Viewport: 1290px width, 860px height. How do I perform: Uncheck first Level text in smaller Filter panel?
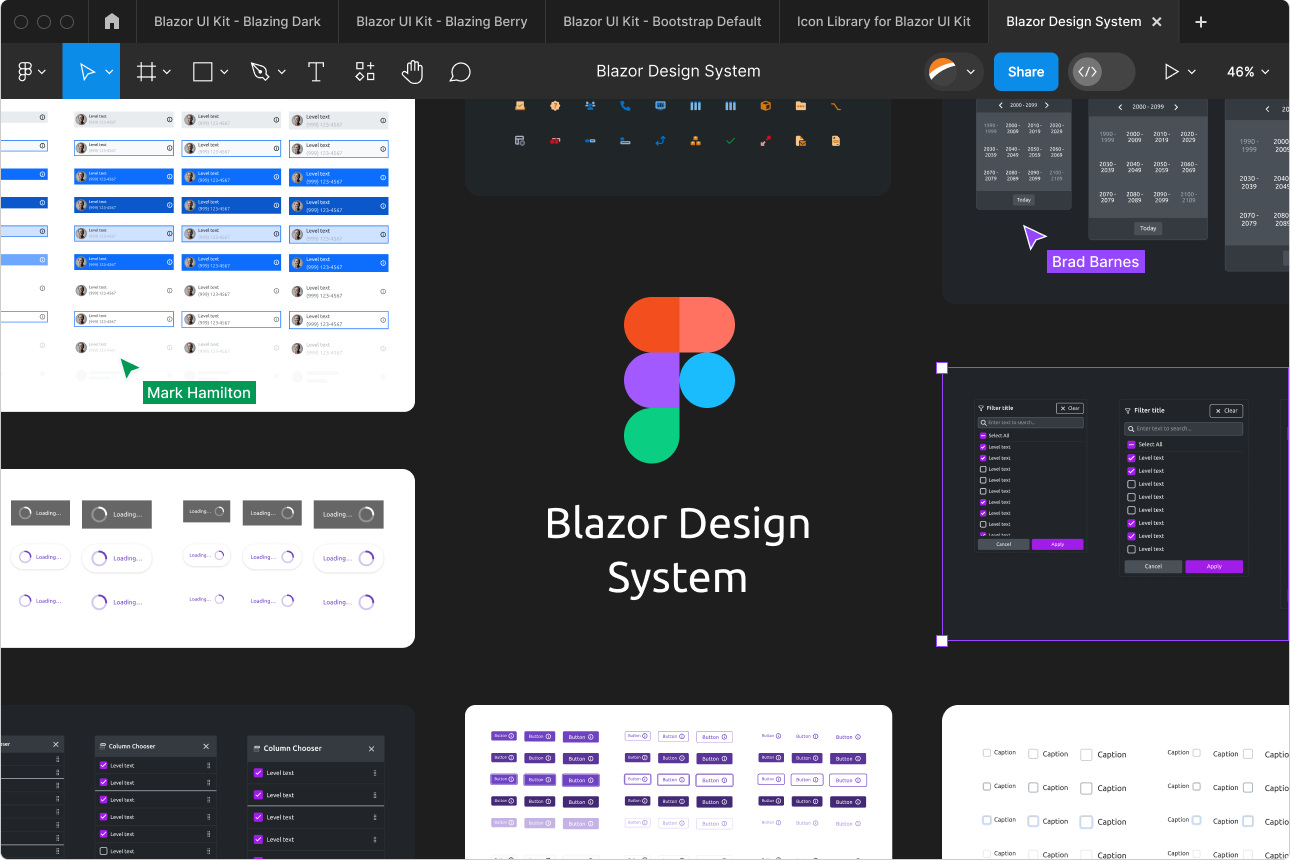(983, 447)
